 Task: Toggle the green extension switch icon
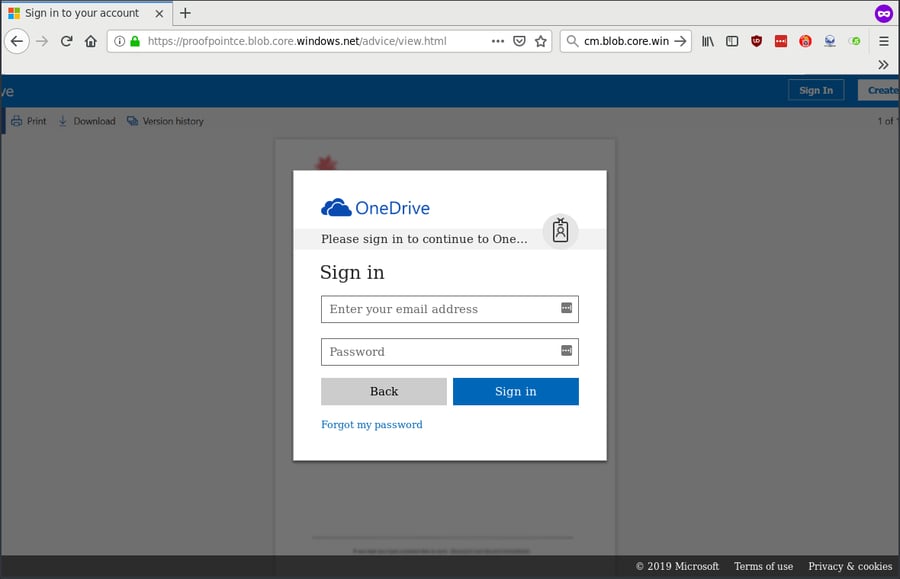pos(853,41)
